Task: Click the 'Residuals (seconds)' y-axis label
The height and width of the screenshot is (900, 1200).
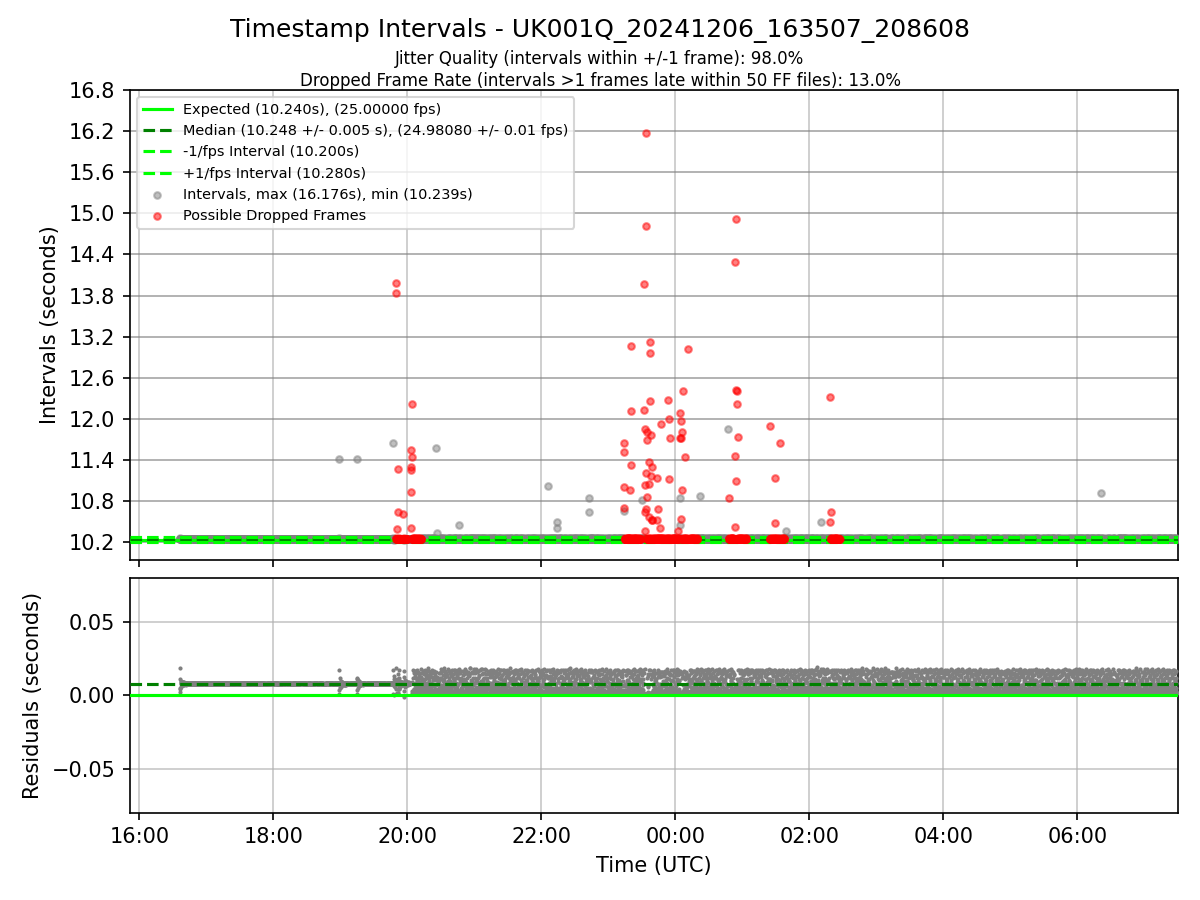Action: (32, 696)
